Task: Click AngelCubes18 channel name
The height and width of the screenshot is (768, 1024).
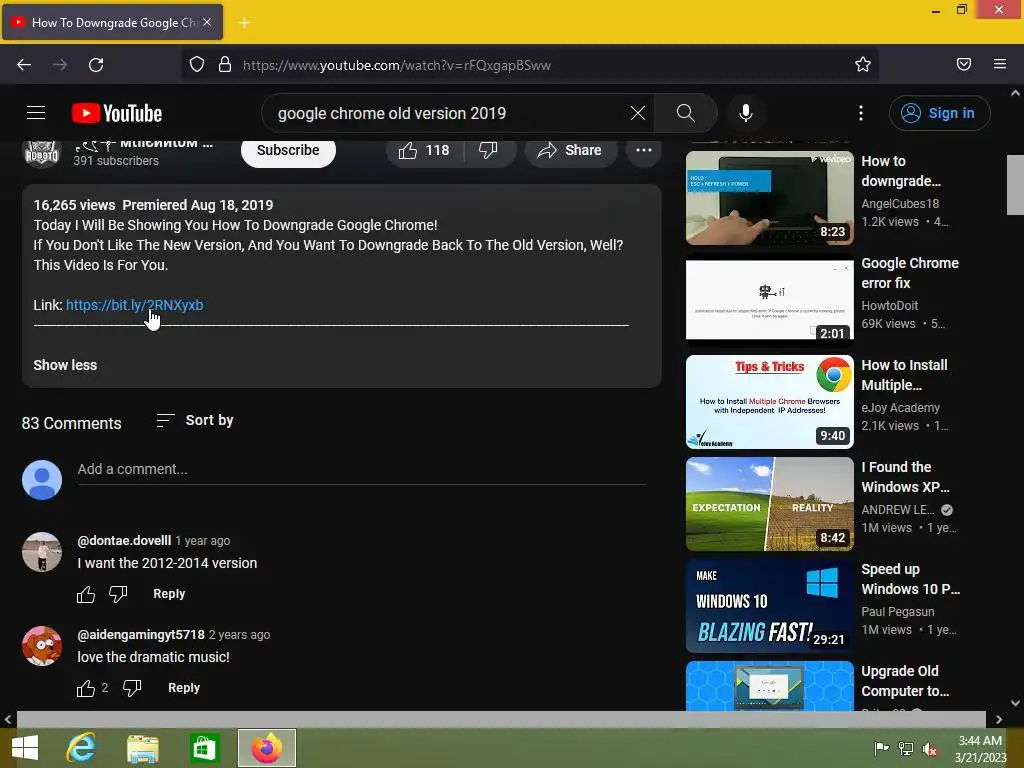Action: click(x=900, y=204)
